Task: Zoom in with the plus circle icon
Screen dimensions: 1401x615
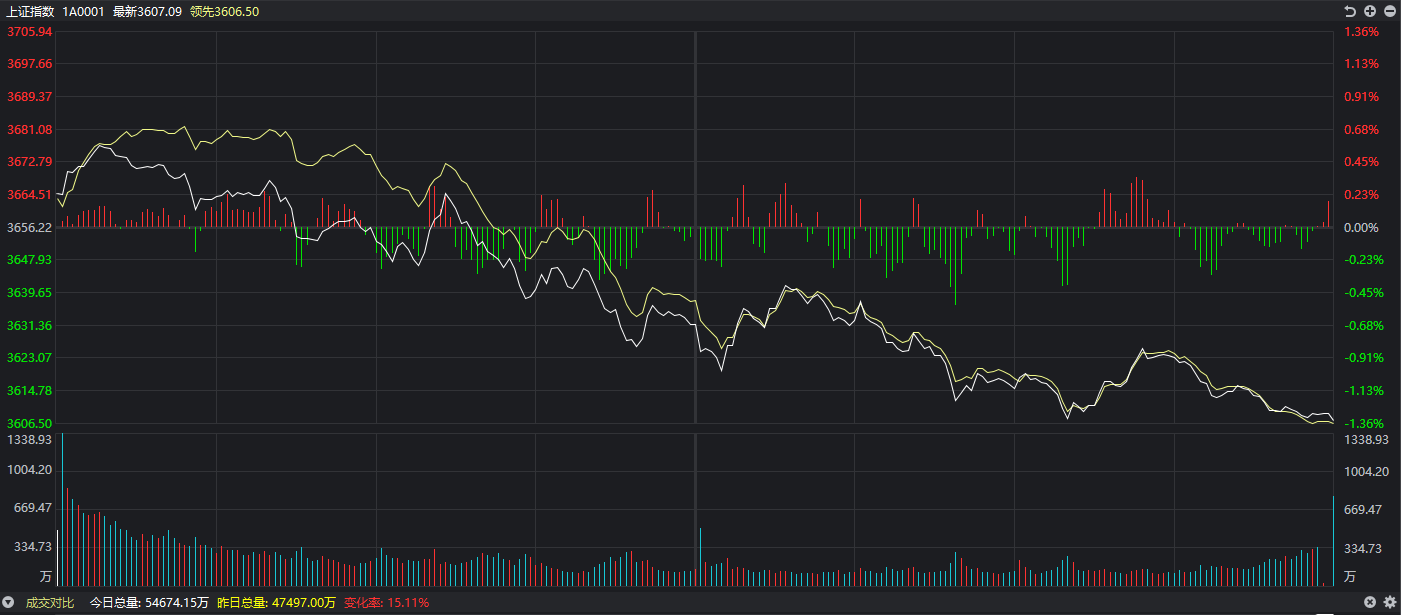Action: (1370, 11)
